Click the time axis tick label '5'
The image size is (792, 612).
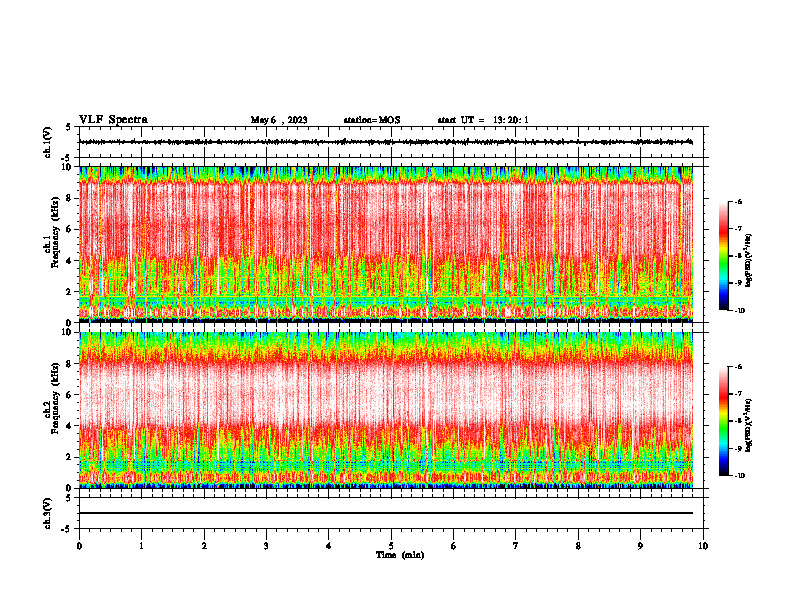click(391, 546)
